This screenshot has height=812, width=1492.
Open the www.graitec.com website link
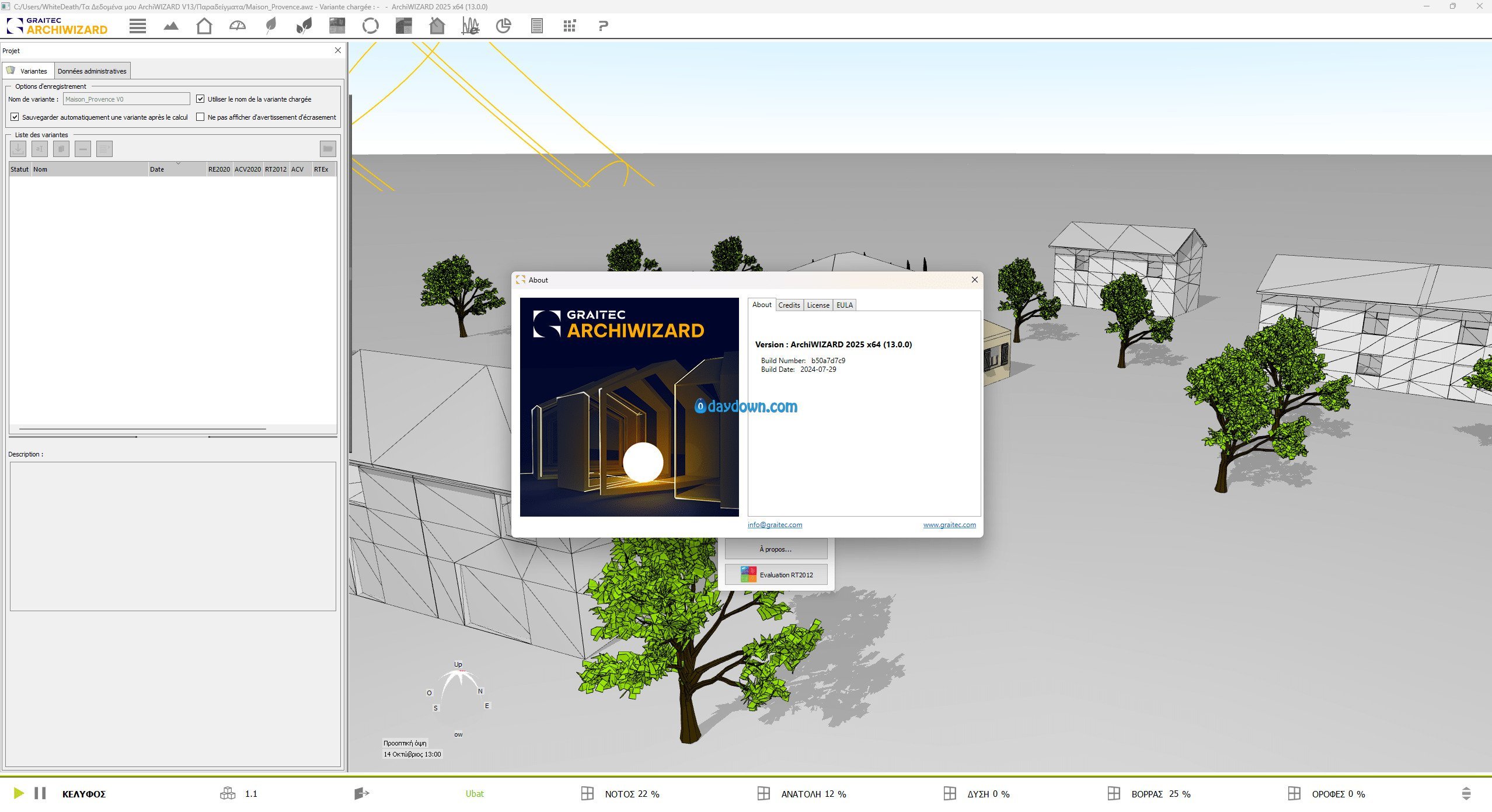click(x=949, y=525)
